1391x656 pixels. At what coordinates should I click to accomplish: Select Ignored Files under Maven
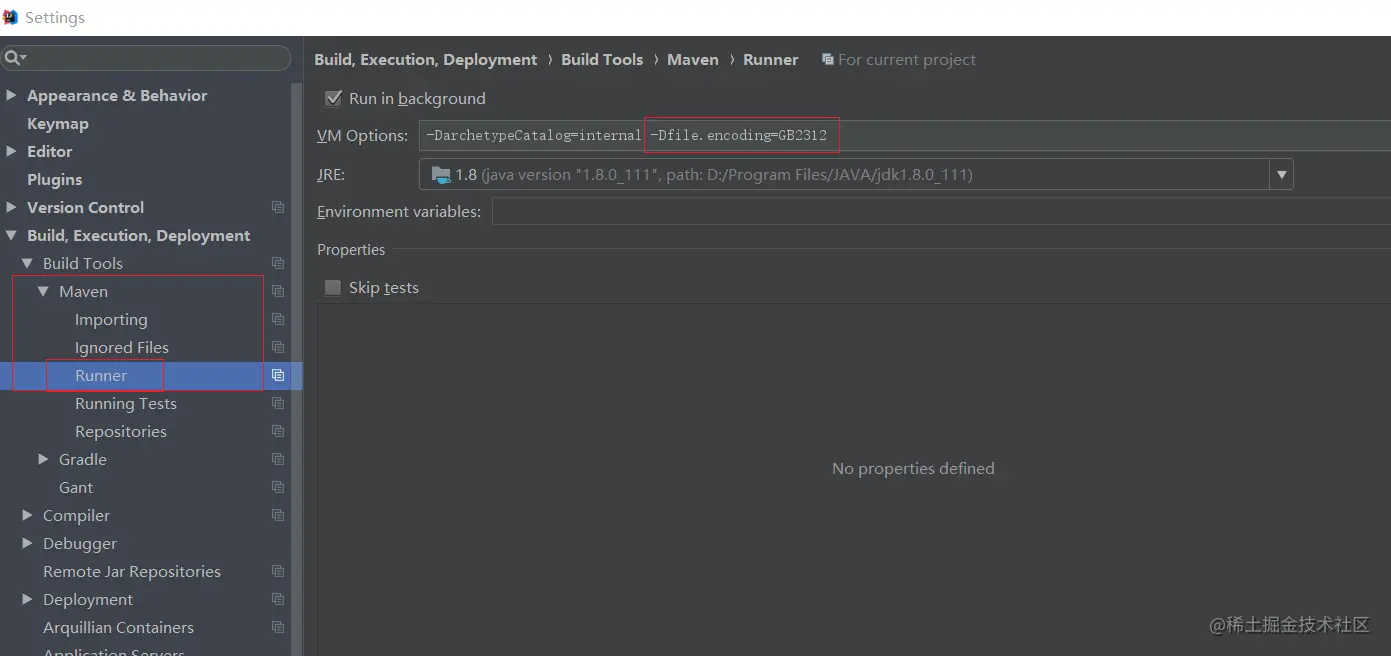pyautogui.click(x=122, y=348)
